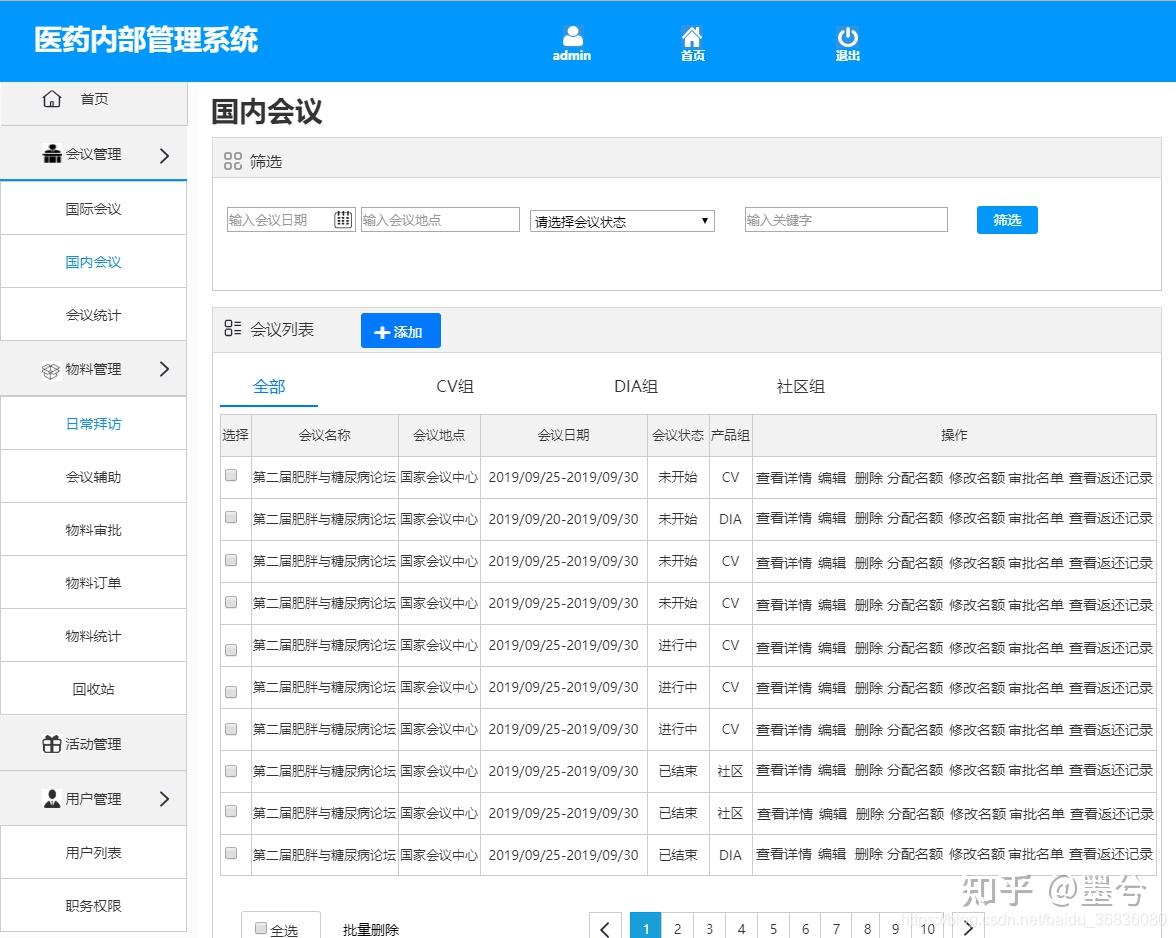
Task: Check the box for 2019/09/20 DIA row
Action: click(231, 517)
